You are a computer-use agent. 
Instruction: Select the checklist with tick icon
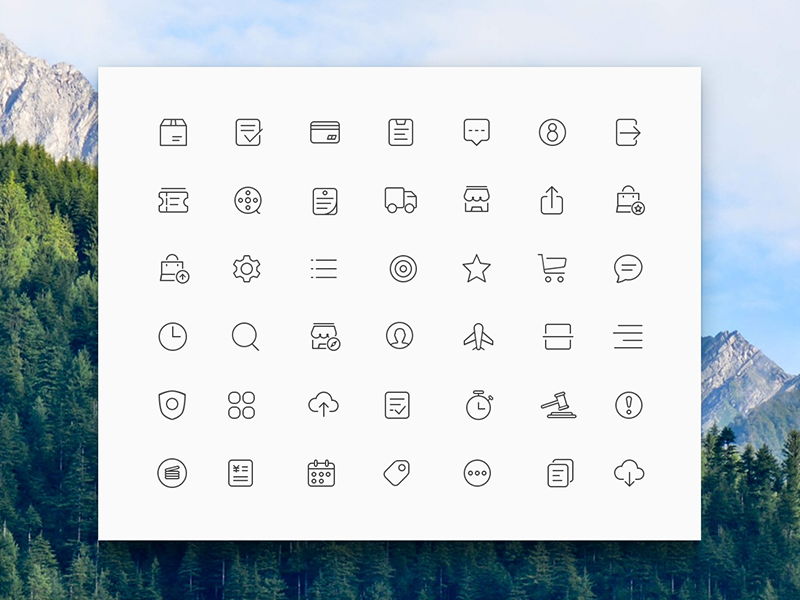point(397,405)
